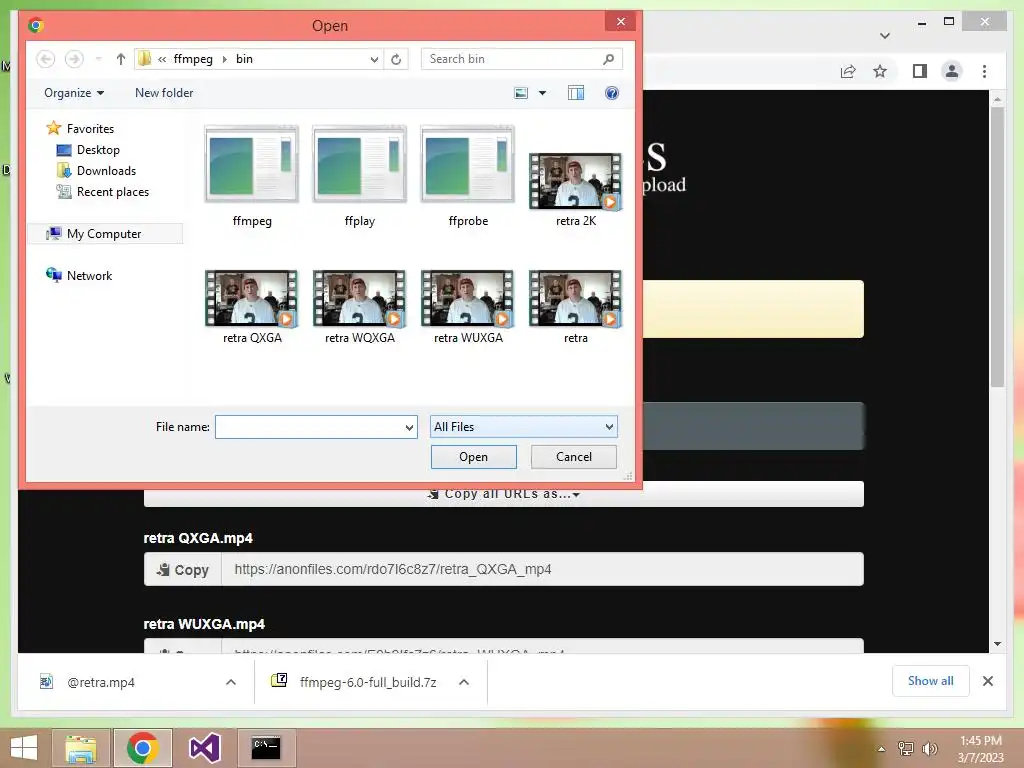Expand options for @retra.mp4 download
This screenshot has width=1024, height=768.
click(231, 682)
